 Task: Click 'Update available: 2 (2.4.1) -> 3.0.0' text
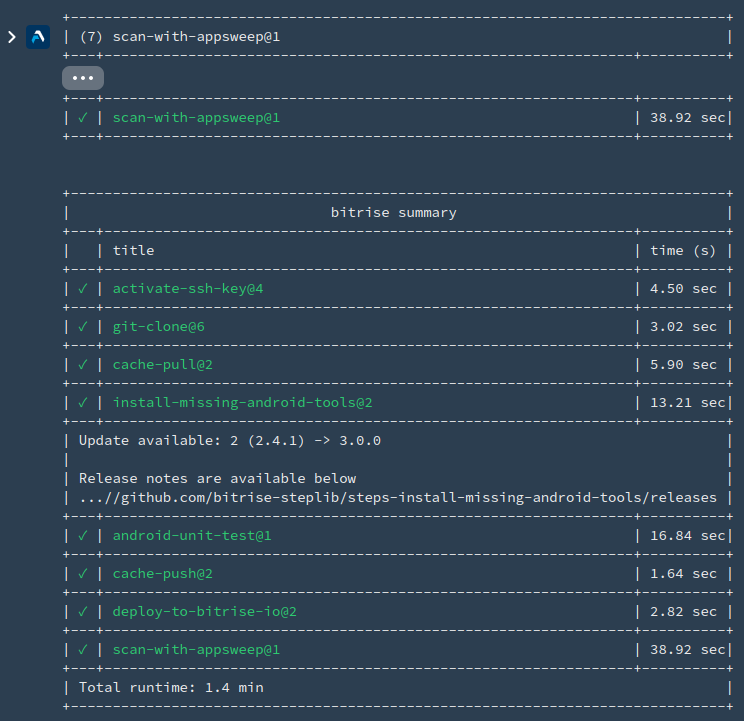click(230, 441)
